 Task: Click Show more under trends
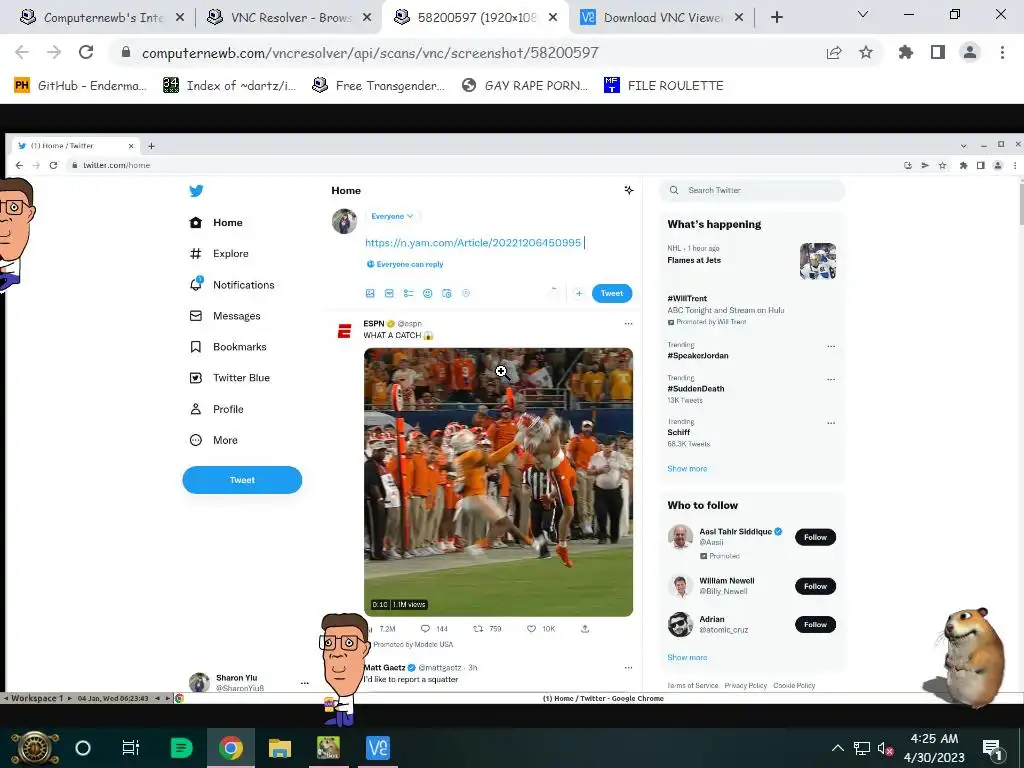click(687, 469)
